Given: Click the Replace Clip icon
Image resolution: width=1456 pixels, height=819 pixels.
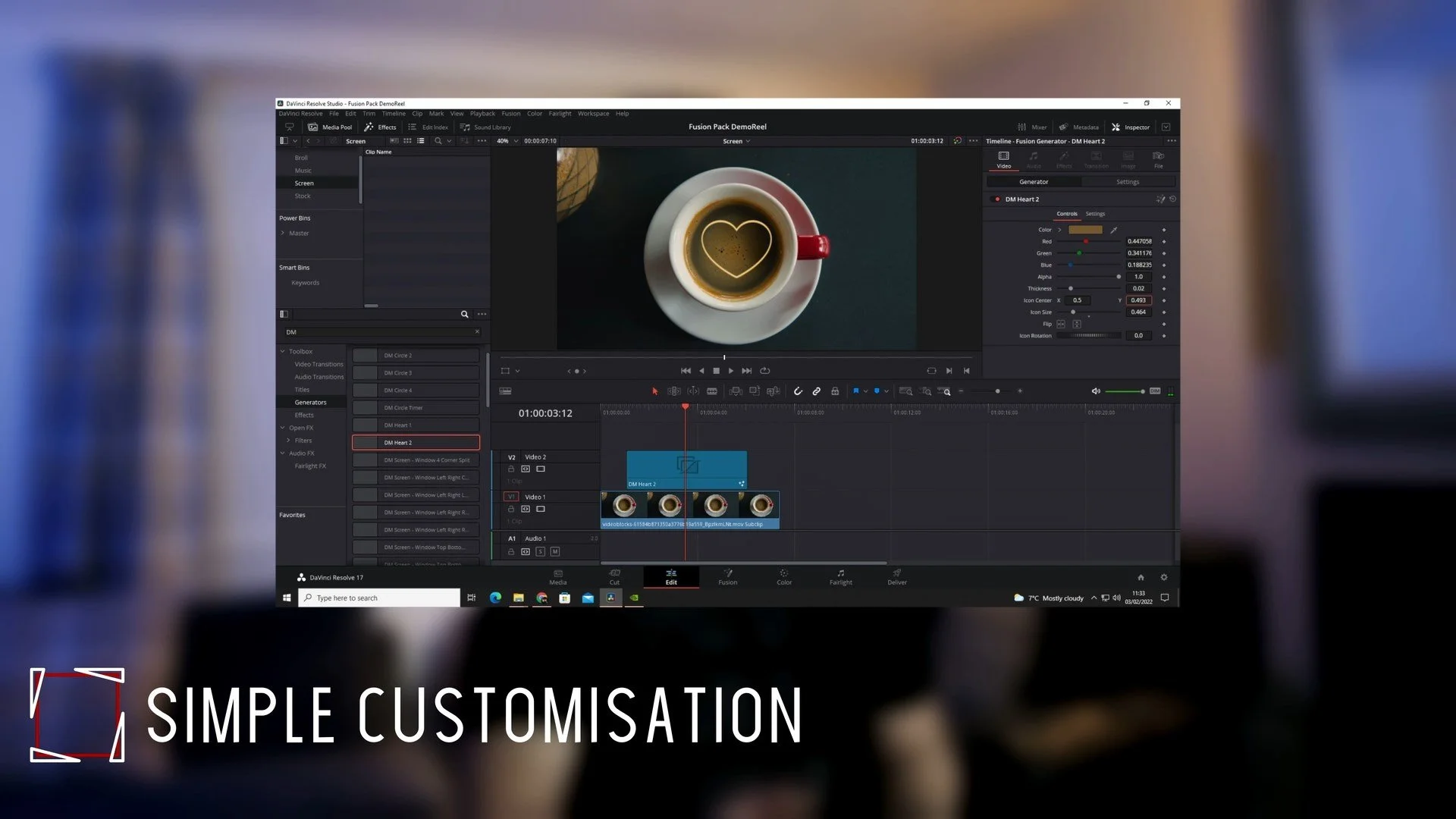Looking at the screenshot, I should pyautogui.click(x=773, y=391).
